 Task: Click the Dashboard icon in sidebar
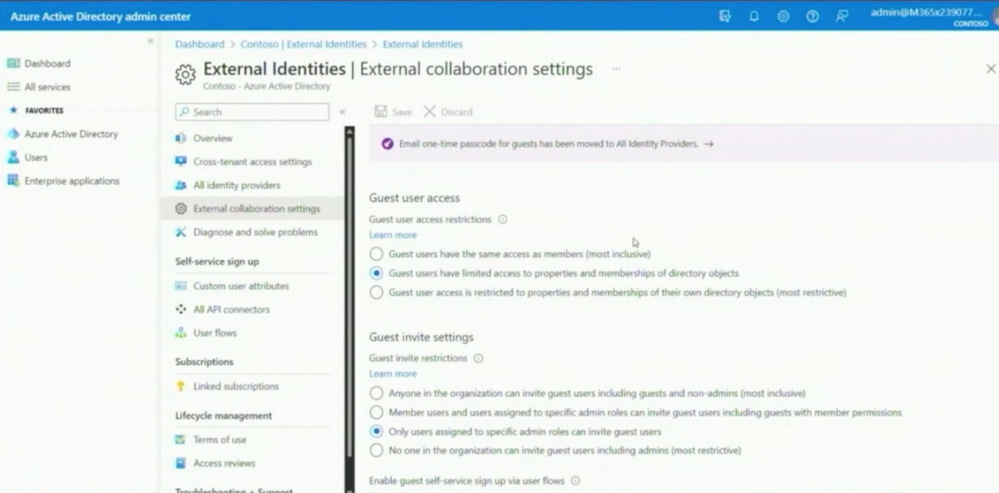pos(13,63)
